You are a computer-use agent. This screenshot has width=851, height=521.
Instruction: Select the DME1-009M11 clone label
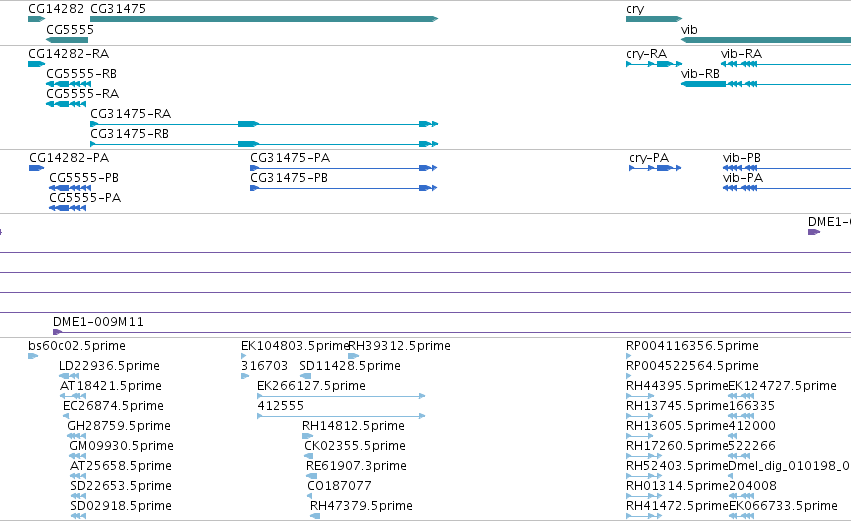tap(98, 322)
